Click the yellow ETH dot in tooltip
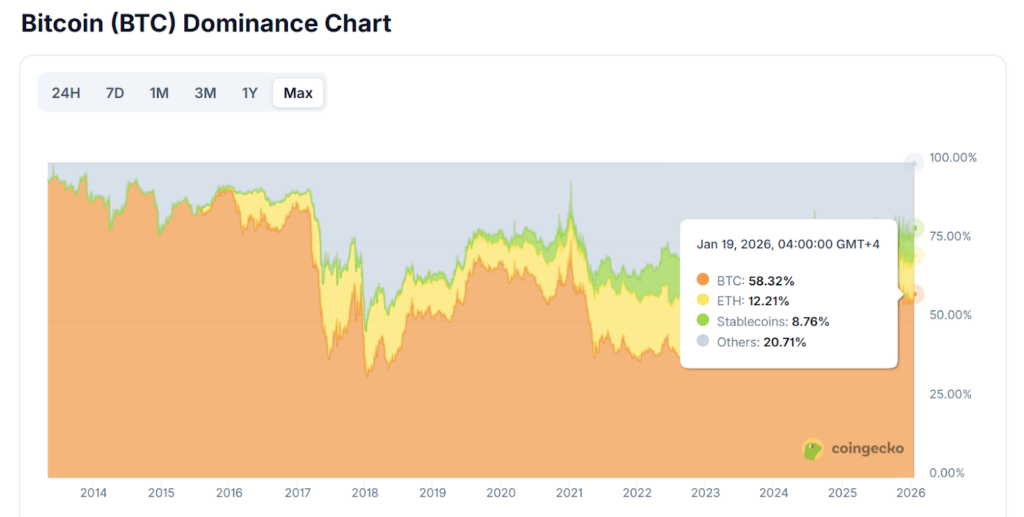 tap(702, 300)
